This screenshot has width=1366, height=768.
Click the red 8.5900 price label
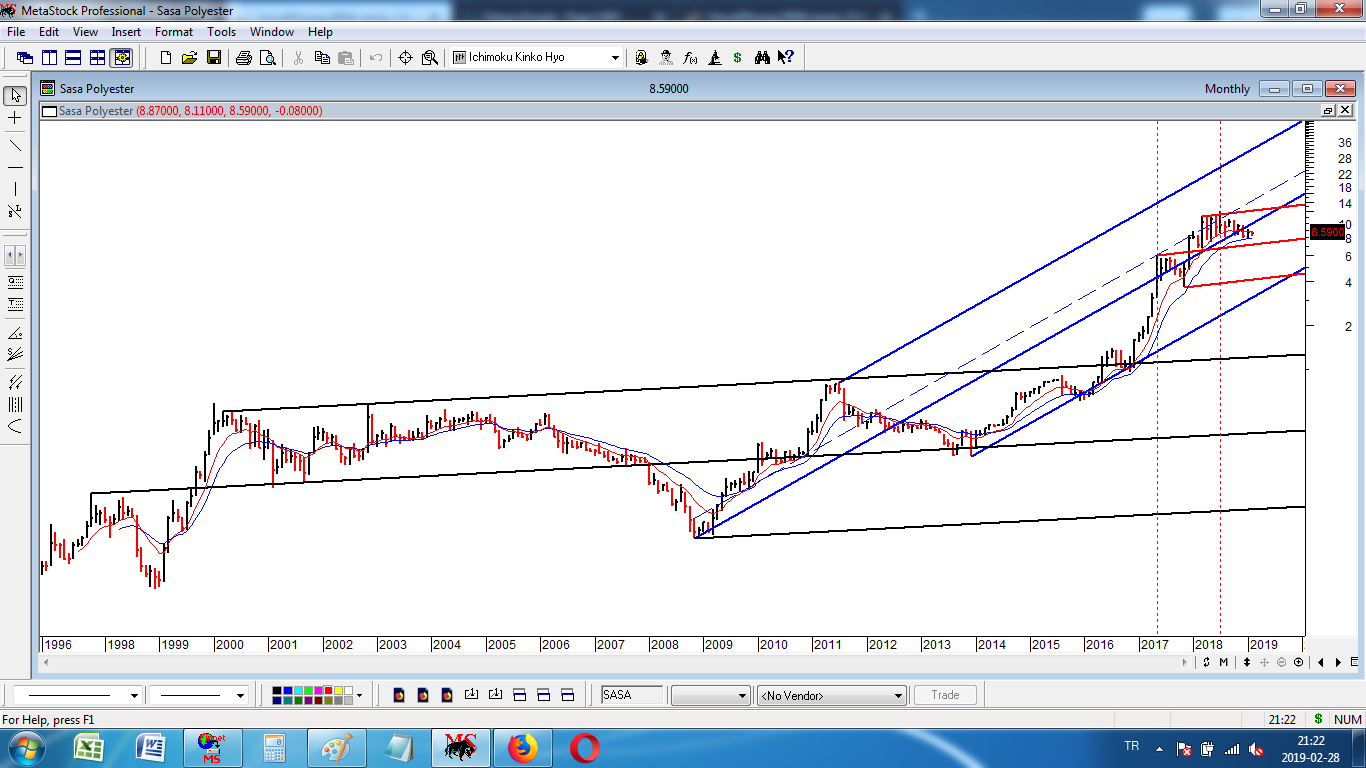1327,232
